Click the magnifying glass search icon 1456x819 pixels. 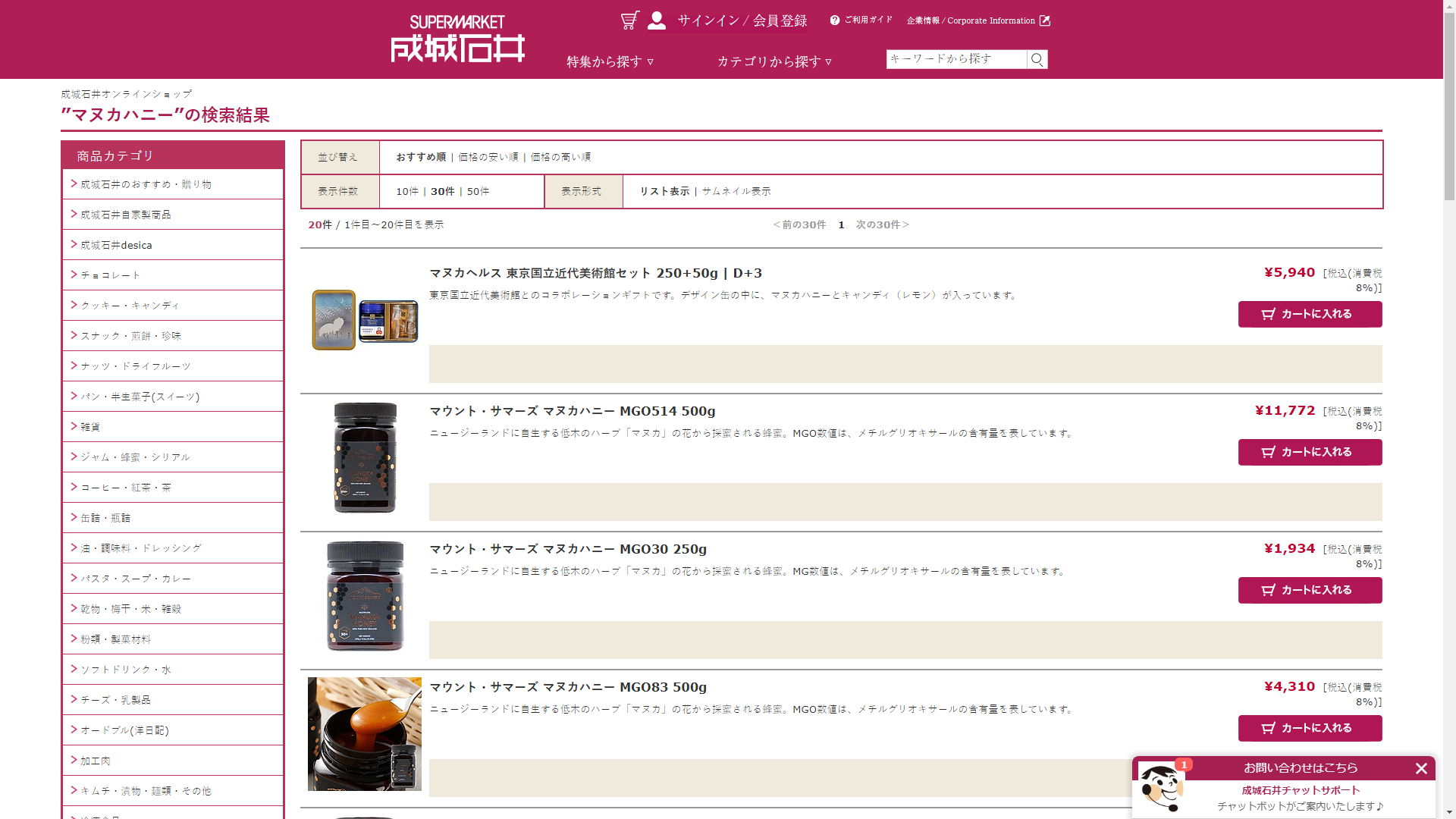(1037, 59)
